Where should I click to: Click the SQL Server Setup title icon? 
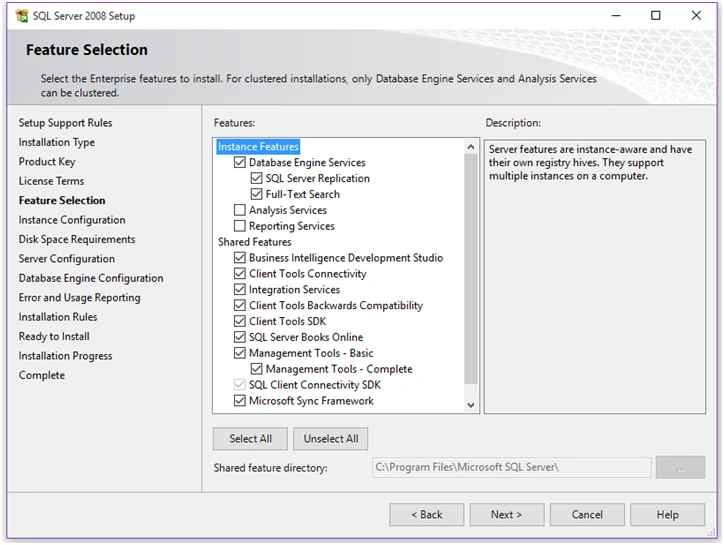(x=22, y=16)
